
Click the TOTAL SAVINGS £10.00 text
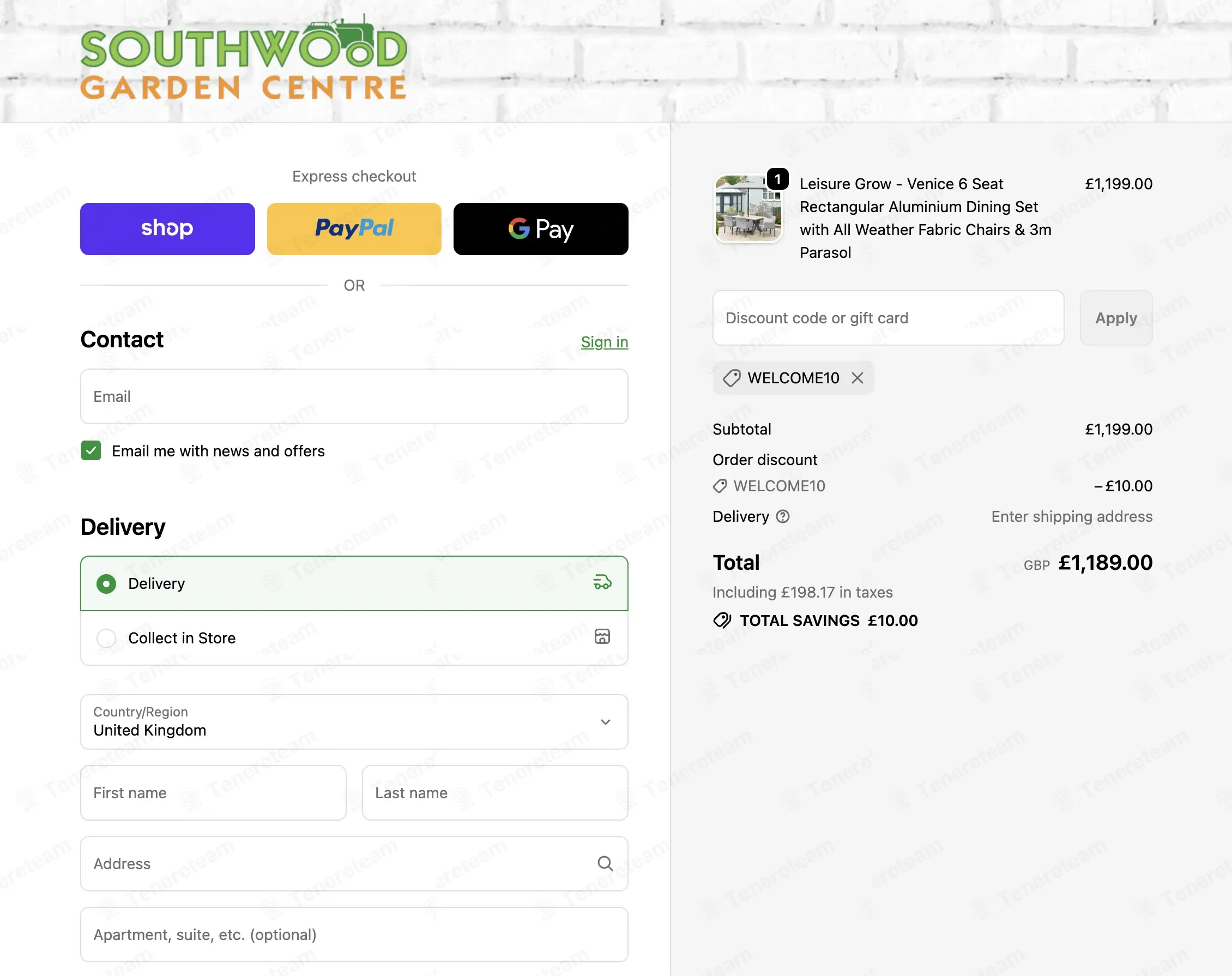coord(829,620)
